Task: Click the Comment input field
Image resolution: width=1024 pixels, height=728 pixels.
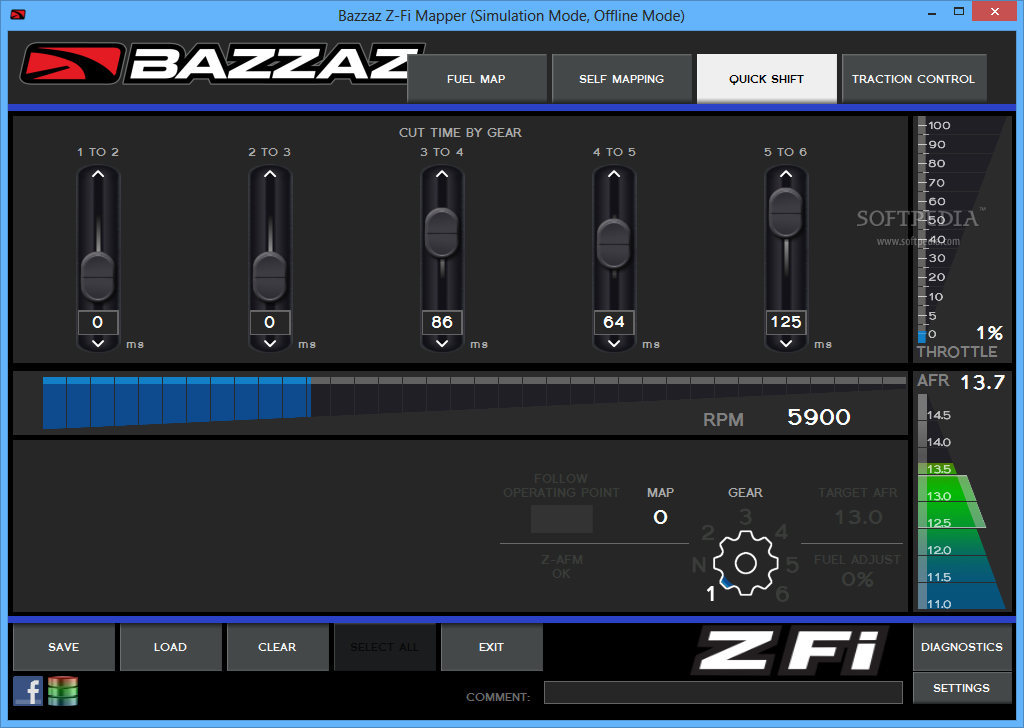Action: 724,692
